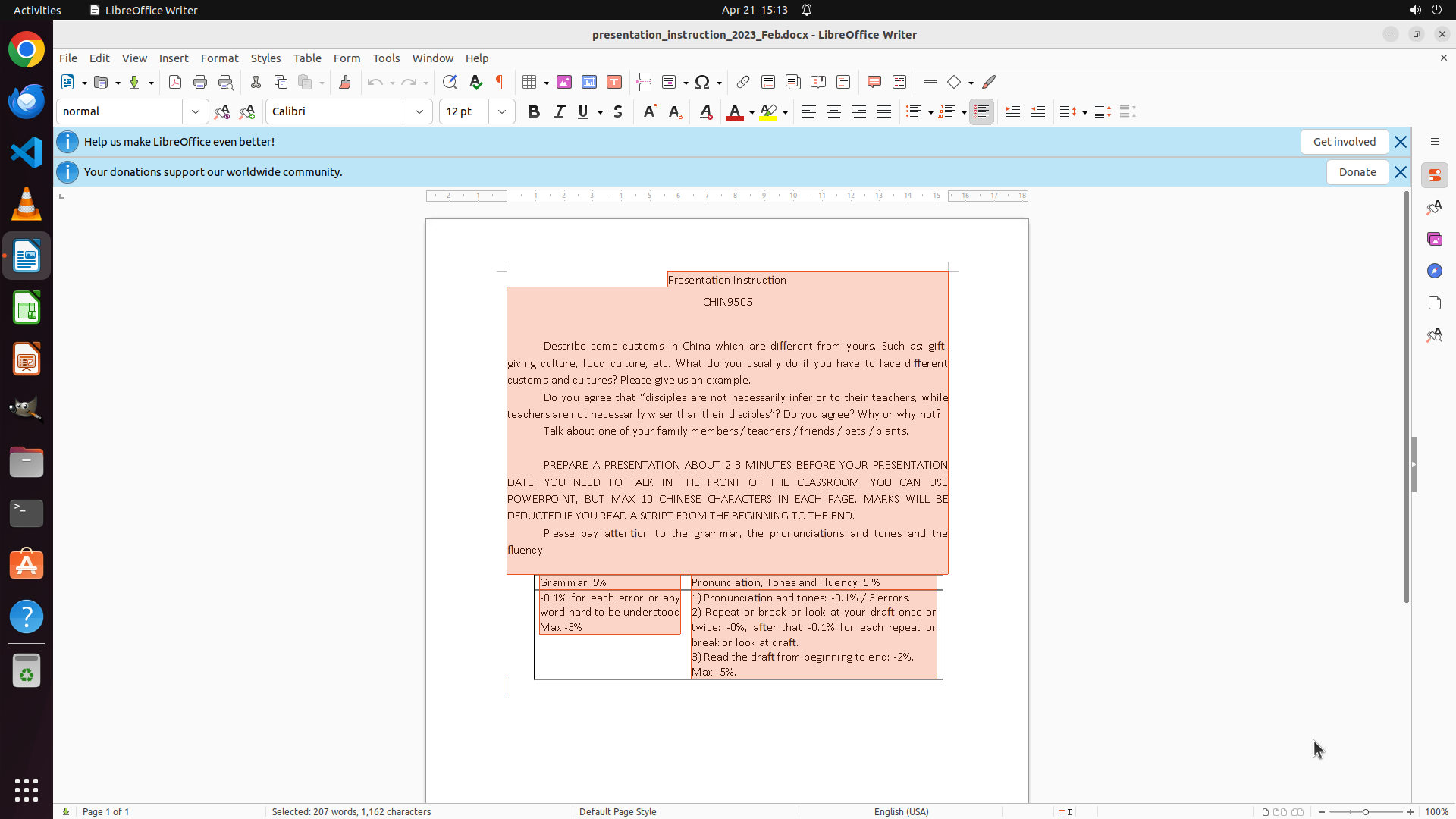The width and height of the screenshot is (1456, 819).
Task: Click the Insert Hyperlink icon
Action: click(743, 82)
